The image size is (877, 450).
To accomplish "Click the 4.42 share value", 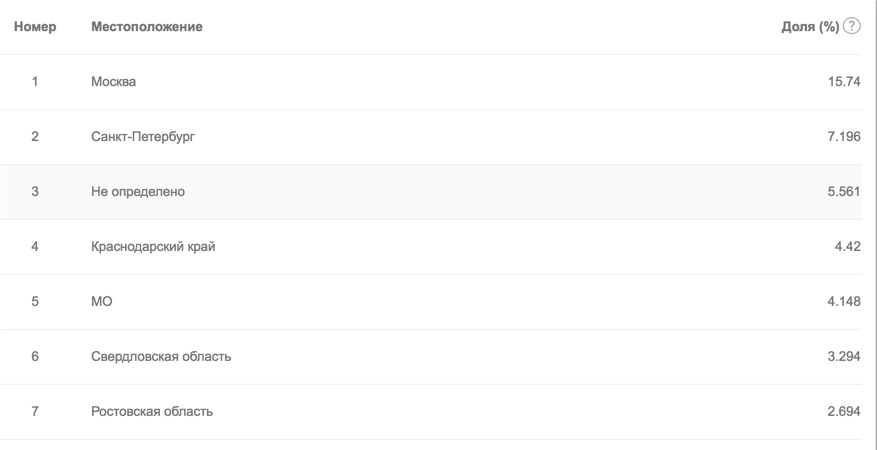I will pos(847,247).
